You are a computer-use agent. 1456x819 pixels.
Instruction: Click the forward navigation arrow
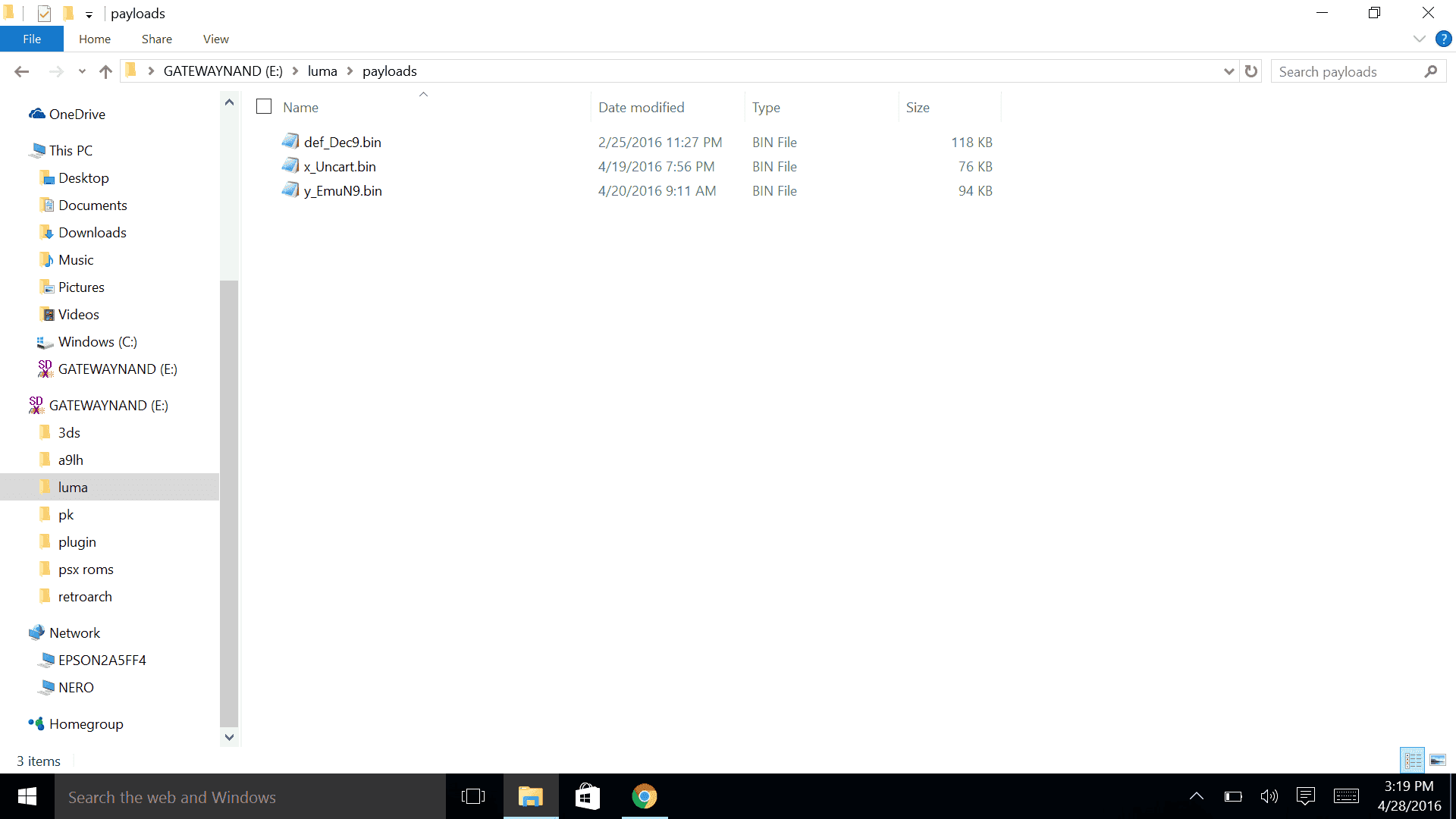pos(56,71)
